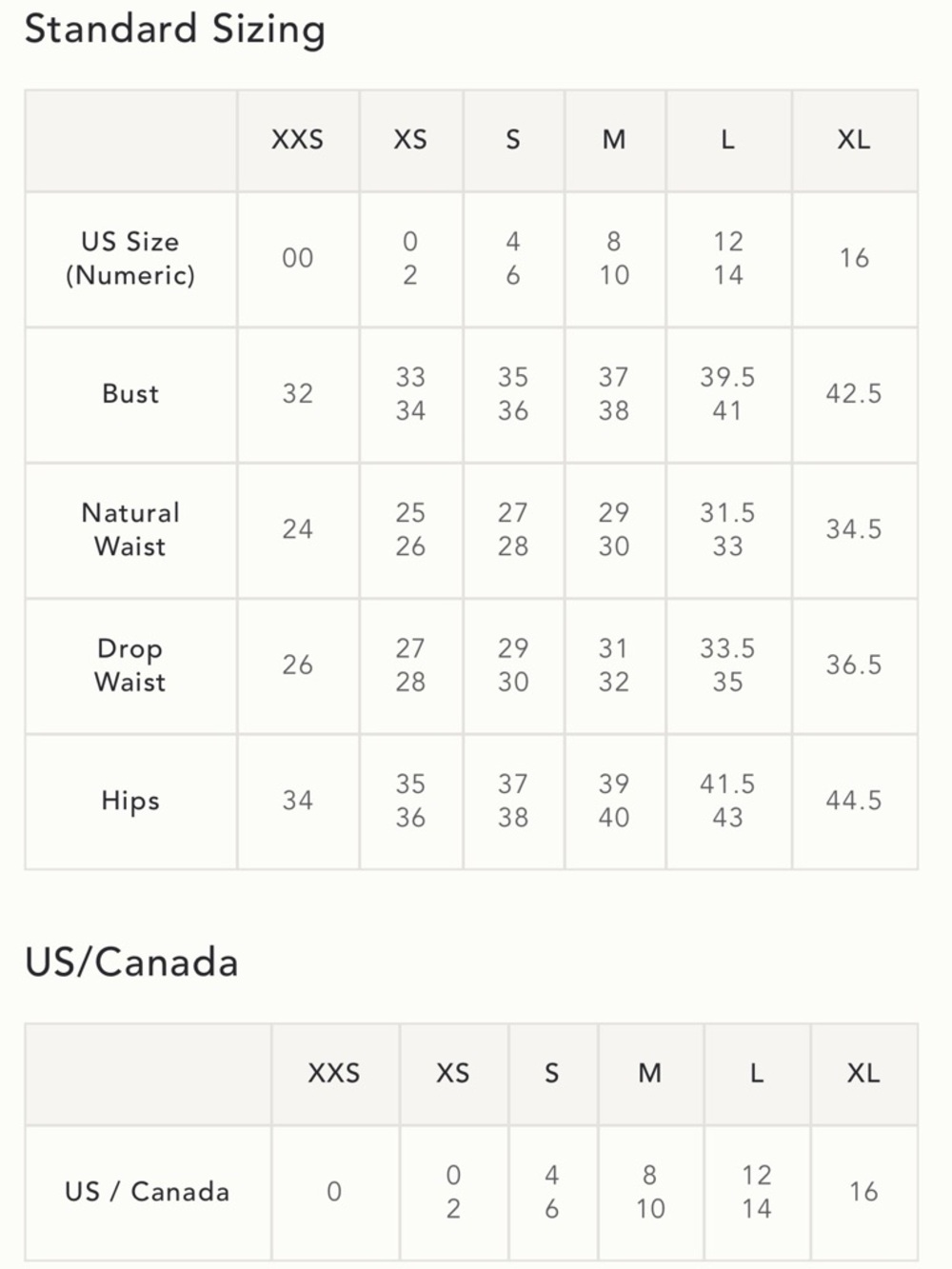Click the 00 US size cell

tap(298, 259)
